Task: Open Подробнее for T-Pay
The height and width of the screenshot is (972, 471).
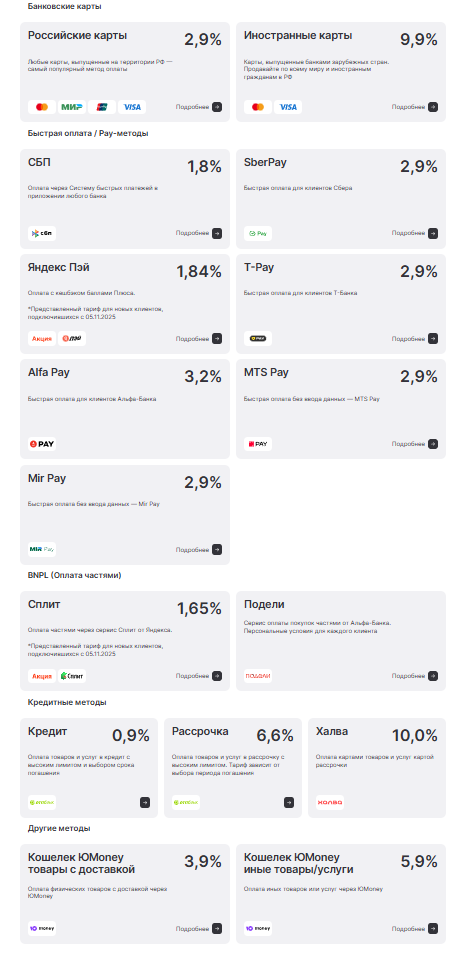Action: 415,338
